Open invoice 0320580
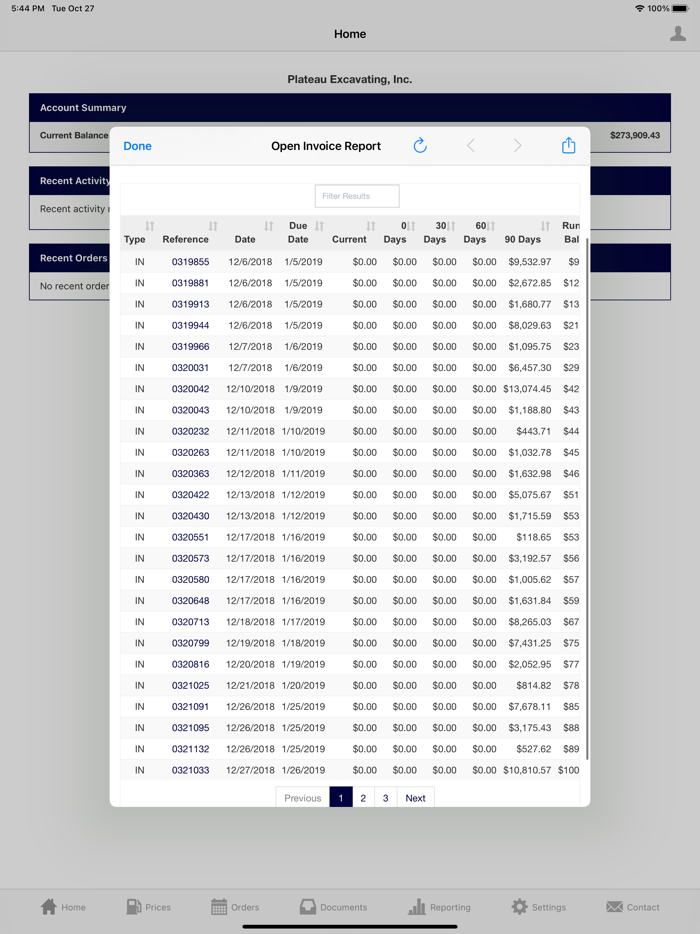 (191, 579)
